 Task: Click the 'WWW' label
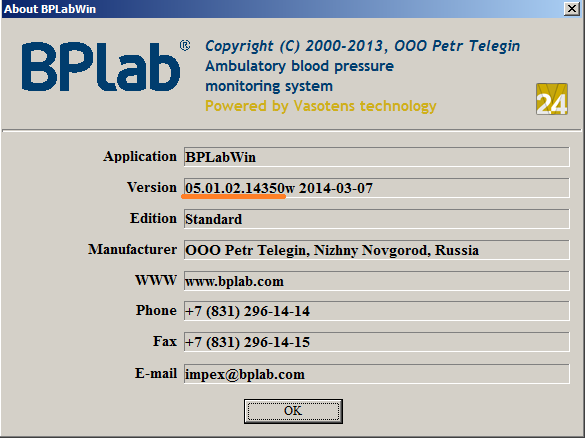click(x=156, y=280)
